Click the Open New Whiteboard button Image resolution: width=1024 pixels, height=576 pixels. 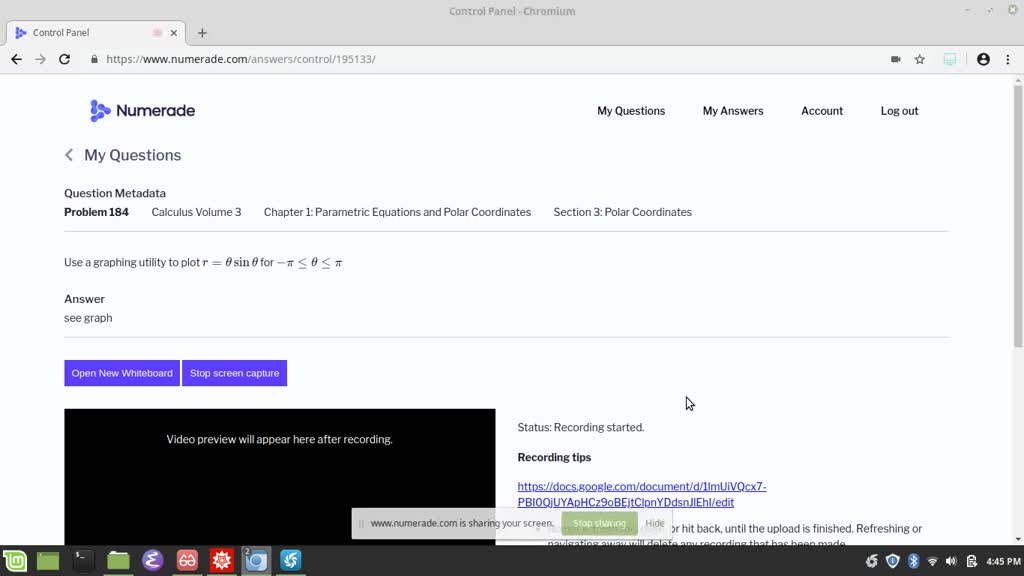(x=121, y=373)
